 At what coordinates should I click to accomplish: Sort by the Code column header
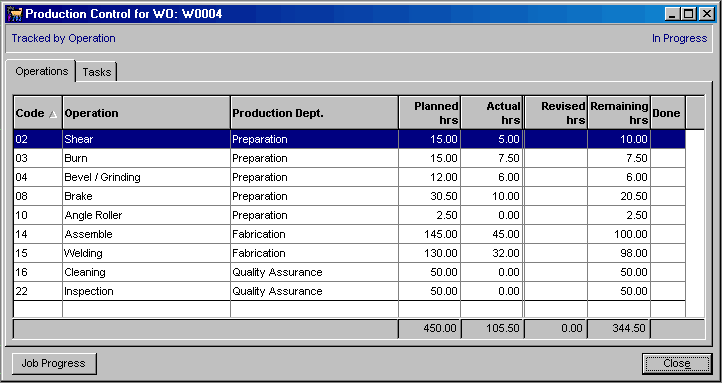(x=38, y=113)
